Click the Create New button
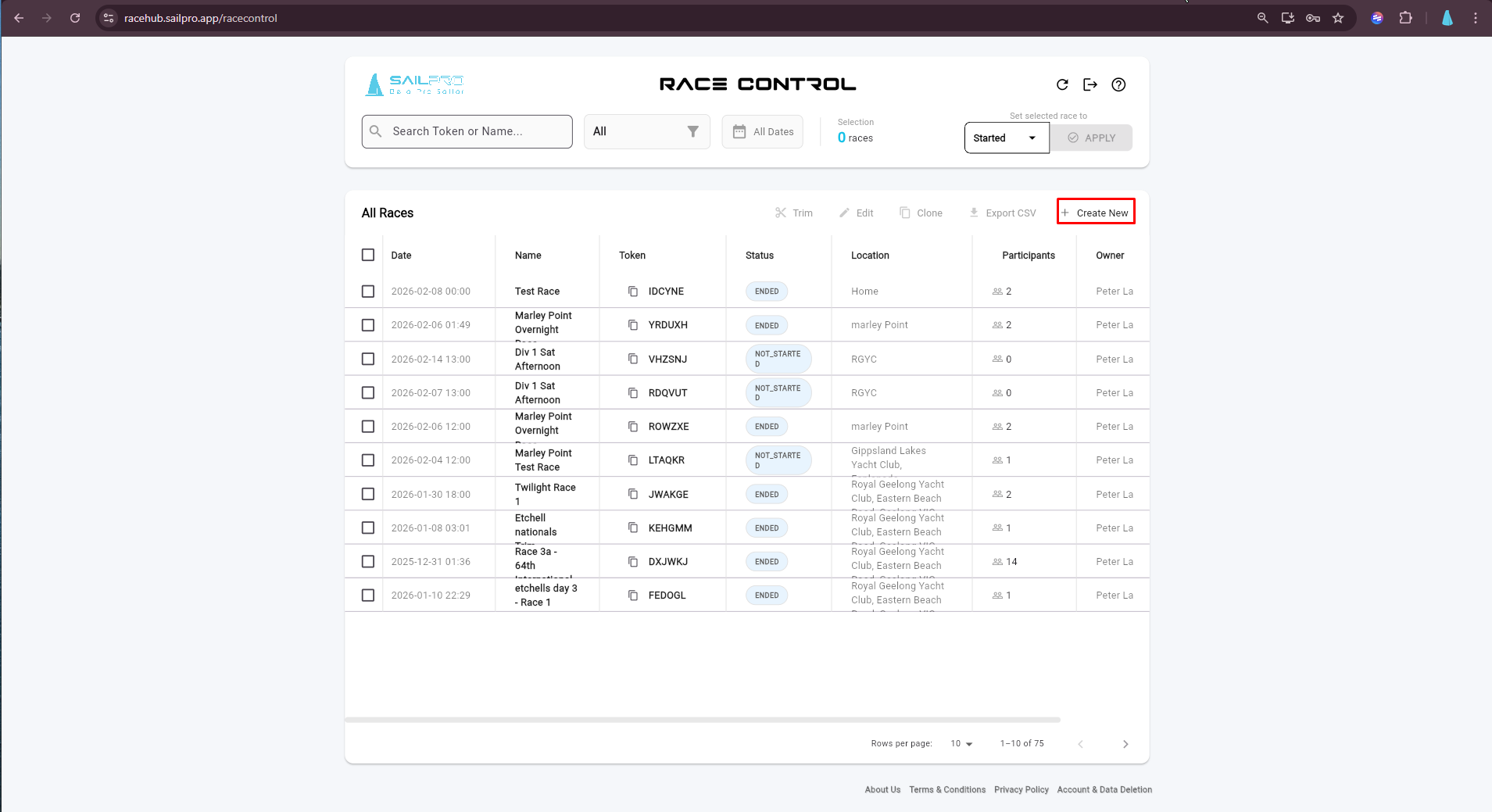1492x812 pixels. point(1096,213)
